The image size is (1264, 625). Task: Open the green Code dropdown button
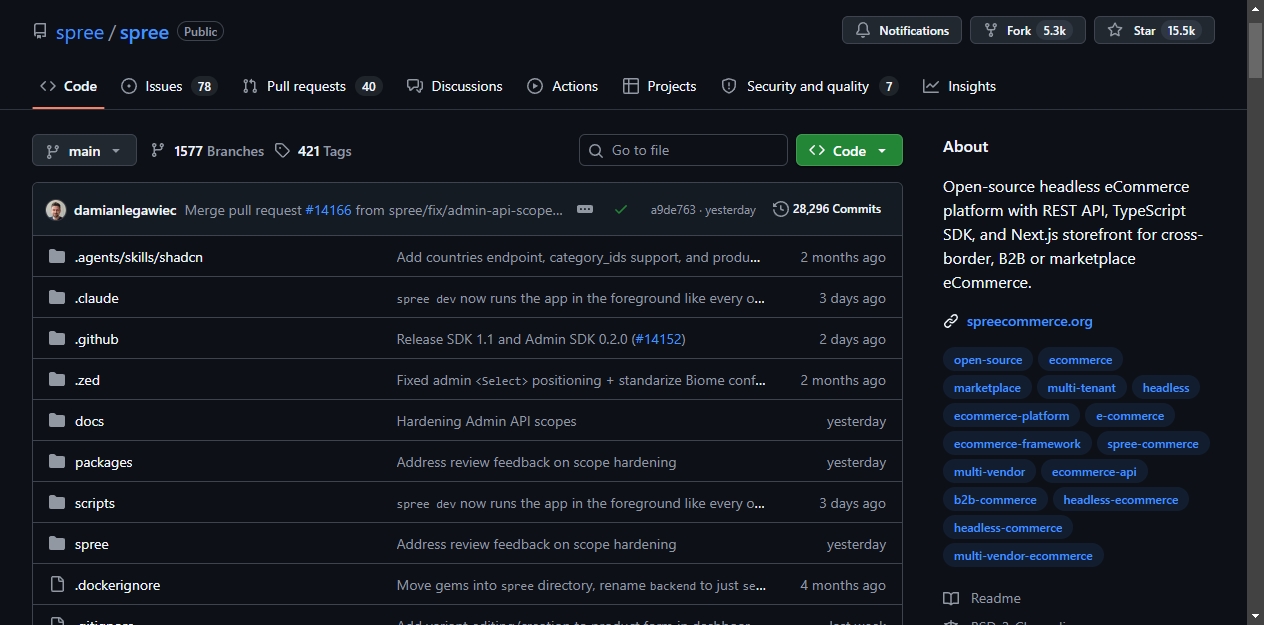(x=849, y=150)
